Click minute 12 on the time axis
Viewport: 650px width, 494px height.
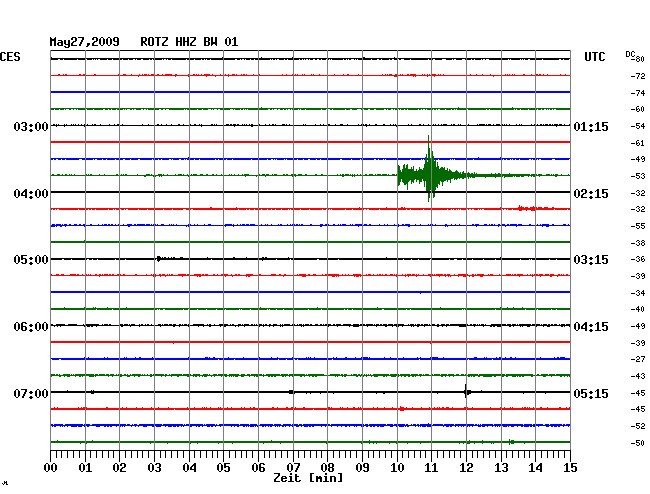[x=466, y=468]
